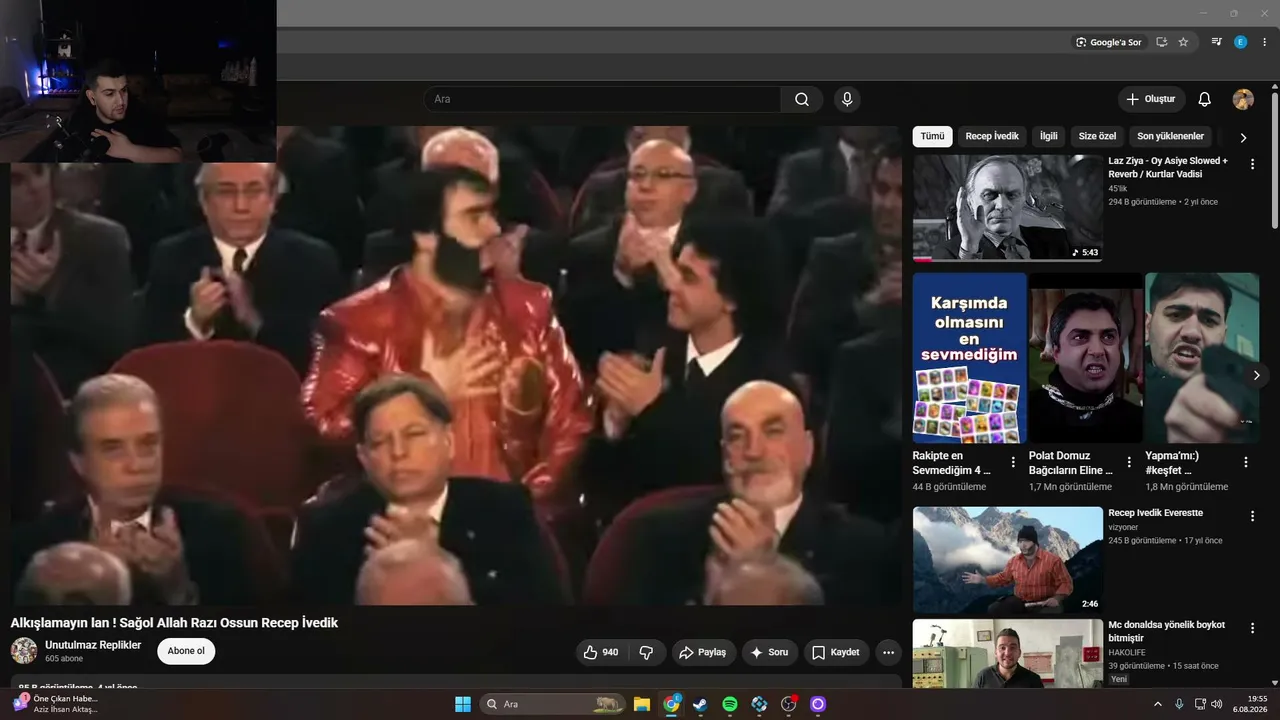This screenshot has width=1280, height=720.
Task: Open the Chrome three-dot menu
Action: pyautogui.click(x=1262, y=42)
